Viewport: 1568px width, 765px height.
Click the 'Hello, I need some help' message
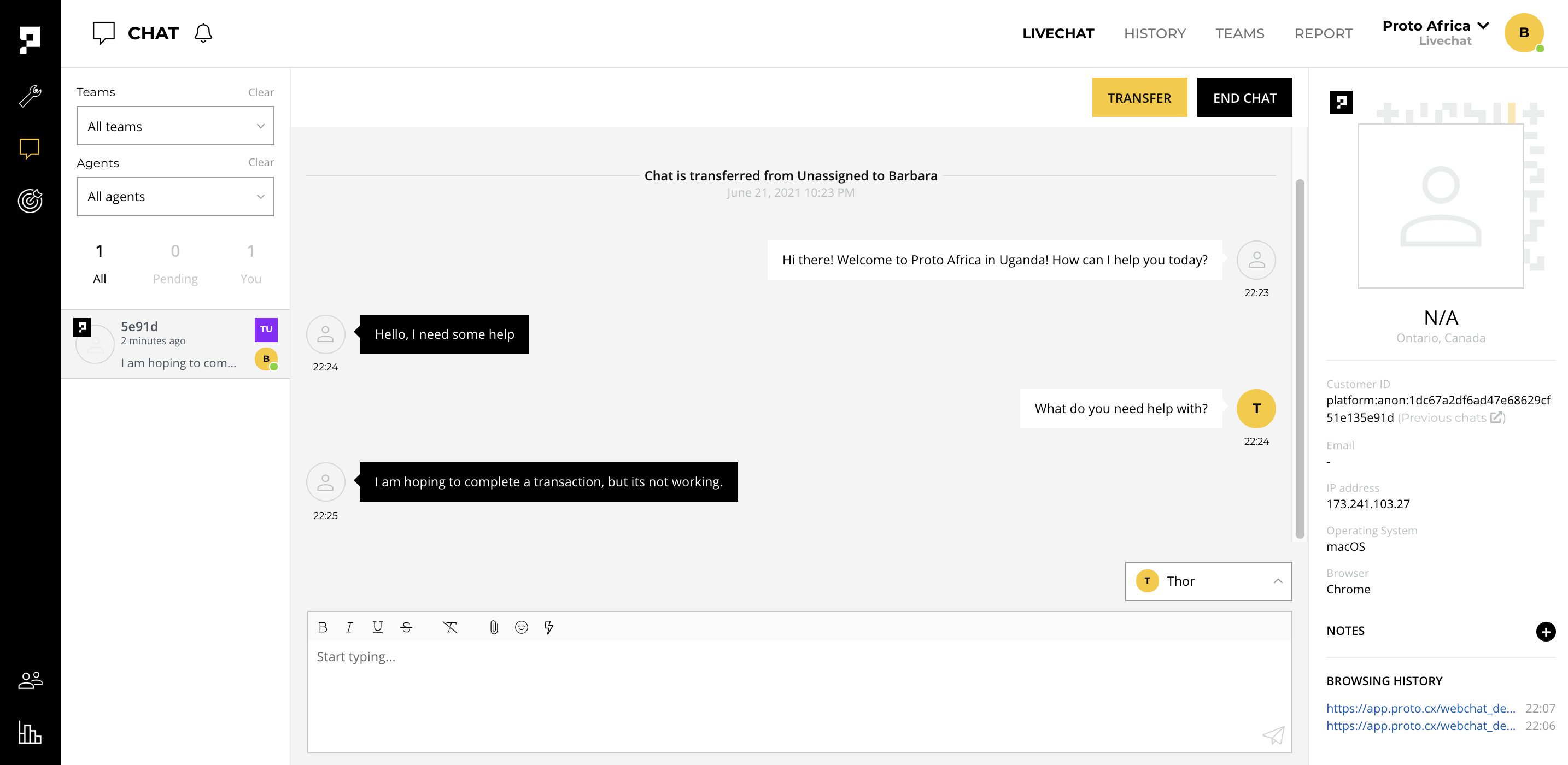pyautogui.click(x=444, y=334)
